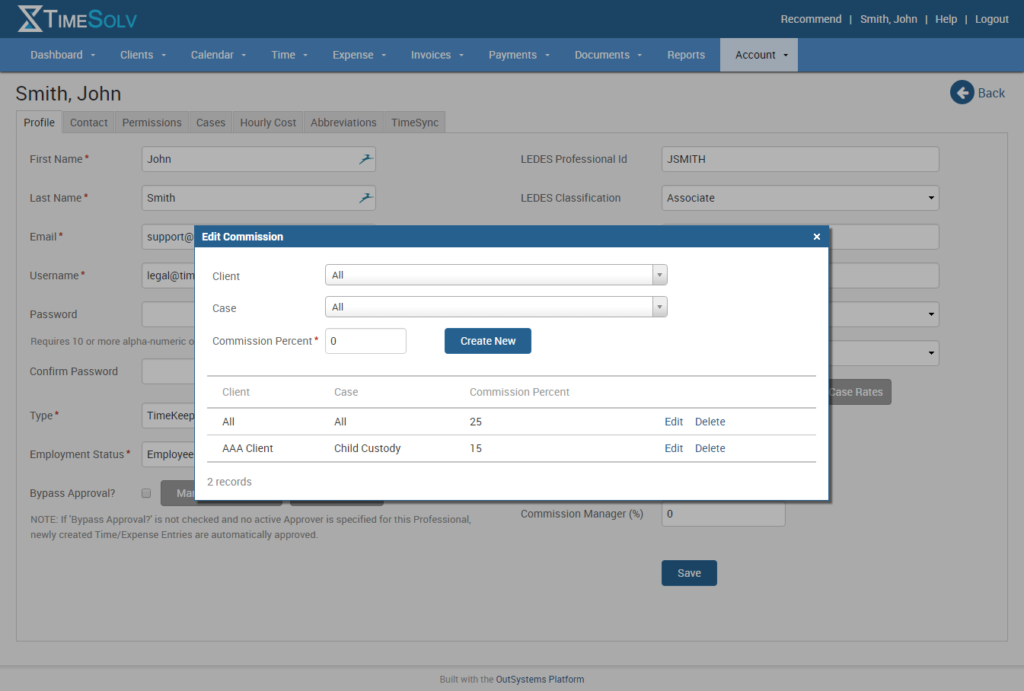
Task: Enable the Bypass Approval checkbox
Action: (x=146, y=493)
